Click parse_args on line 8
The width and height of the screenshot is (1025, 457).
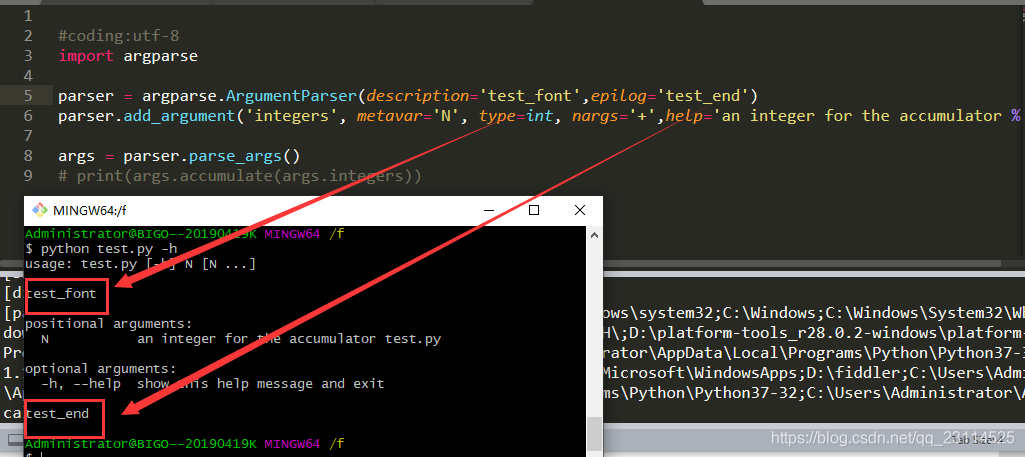click(235, 156)
